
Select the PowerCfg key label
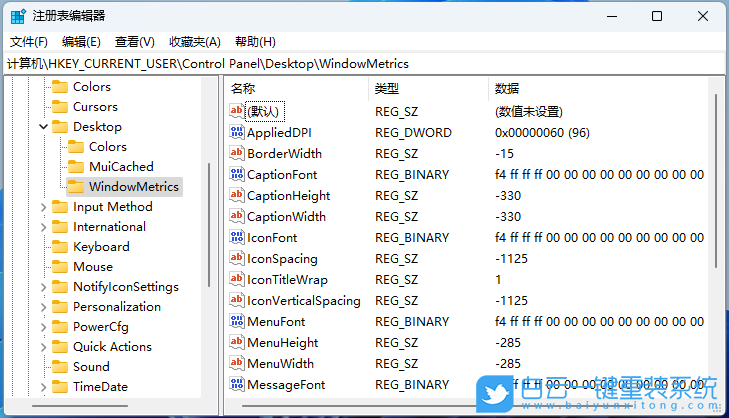(101, 327)
